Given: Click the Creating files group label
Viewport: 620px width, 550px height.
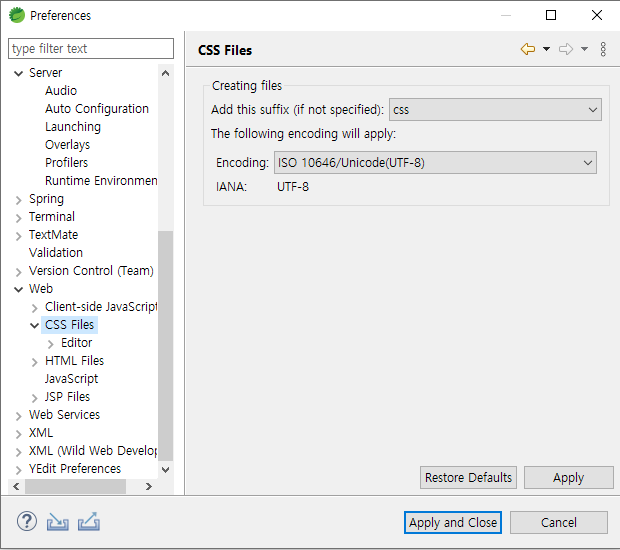Looking at the screenshot, I should coord(247,85).
